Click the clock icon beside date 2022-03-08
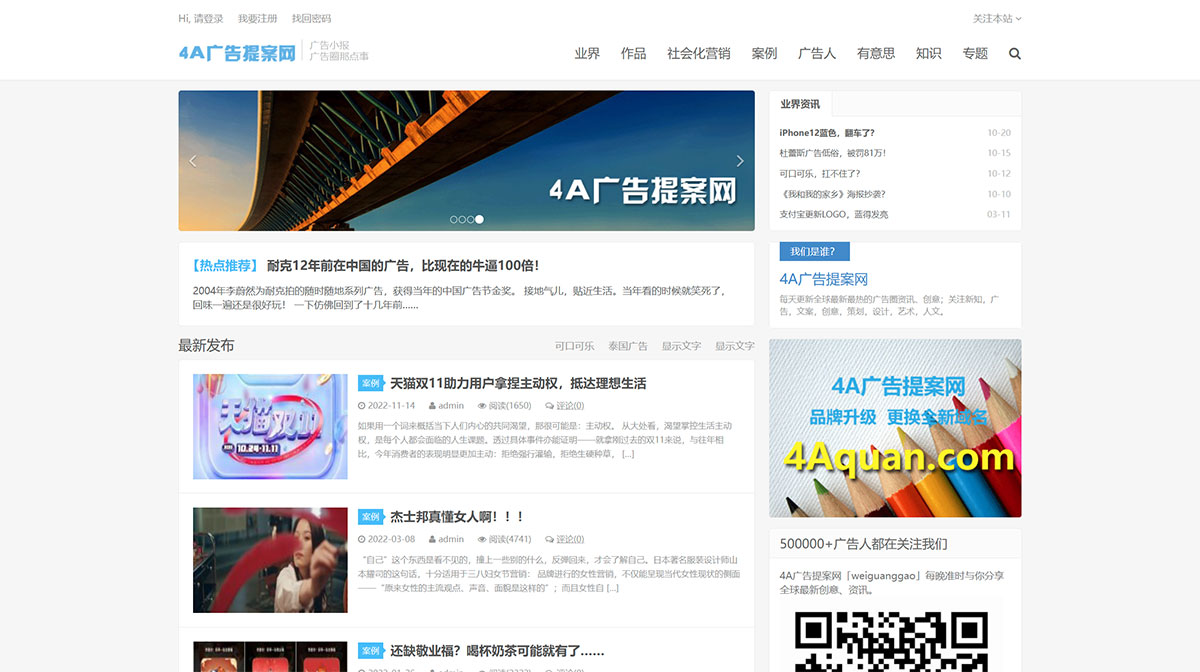Image resolution: width=1200 pixels, height=672 pixels. coord(361,538)
